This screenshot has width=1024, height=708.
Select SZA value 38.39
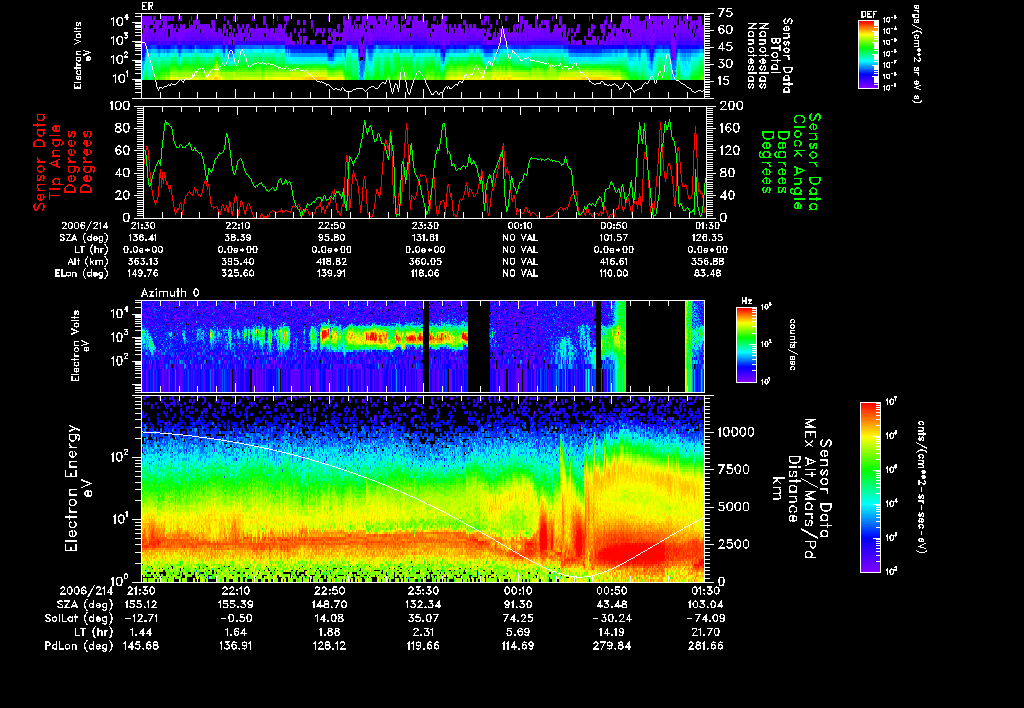point(238,238)
